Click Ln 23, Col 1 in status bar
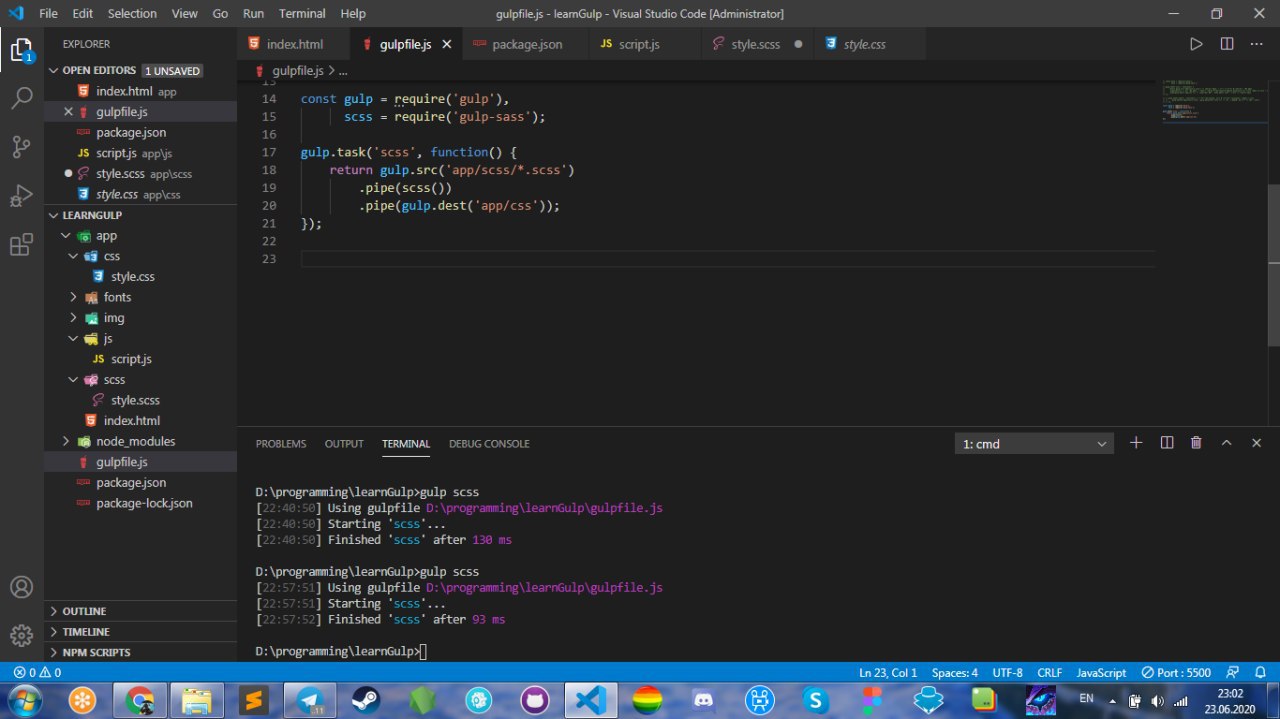Screen dimensions: 1280x719 [888, 673]
